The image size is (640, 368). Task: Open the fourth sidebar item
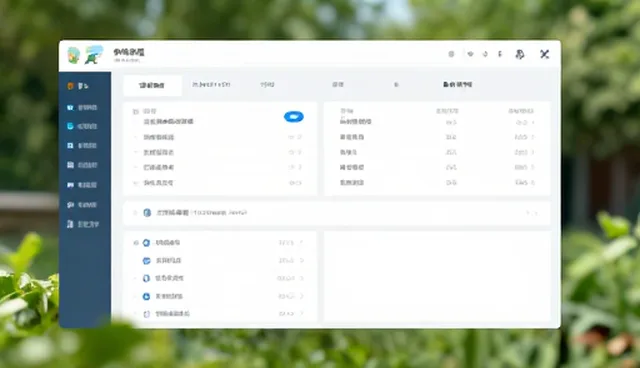pos(82,146)
